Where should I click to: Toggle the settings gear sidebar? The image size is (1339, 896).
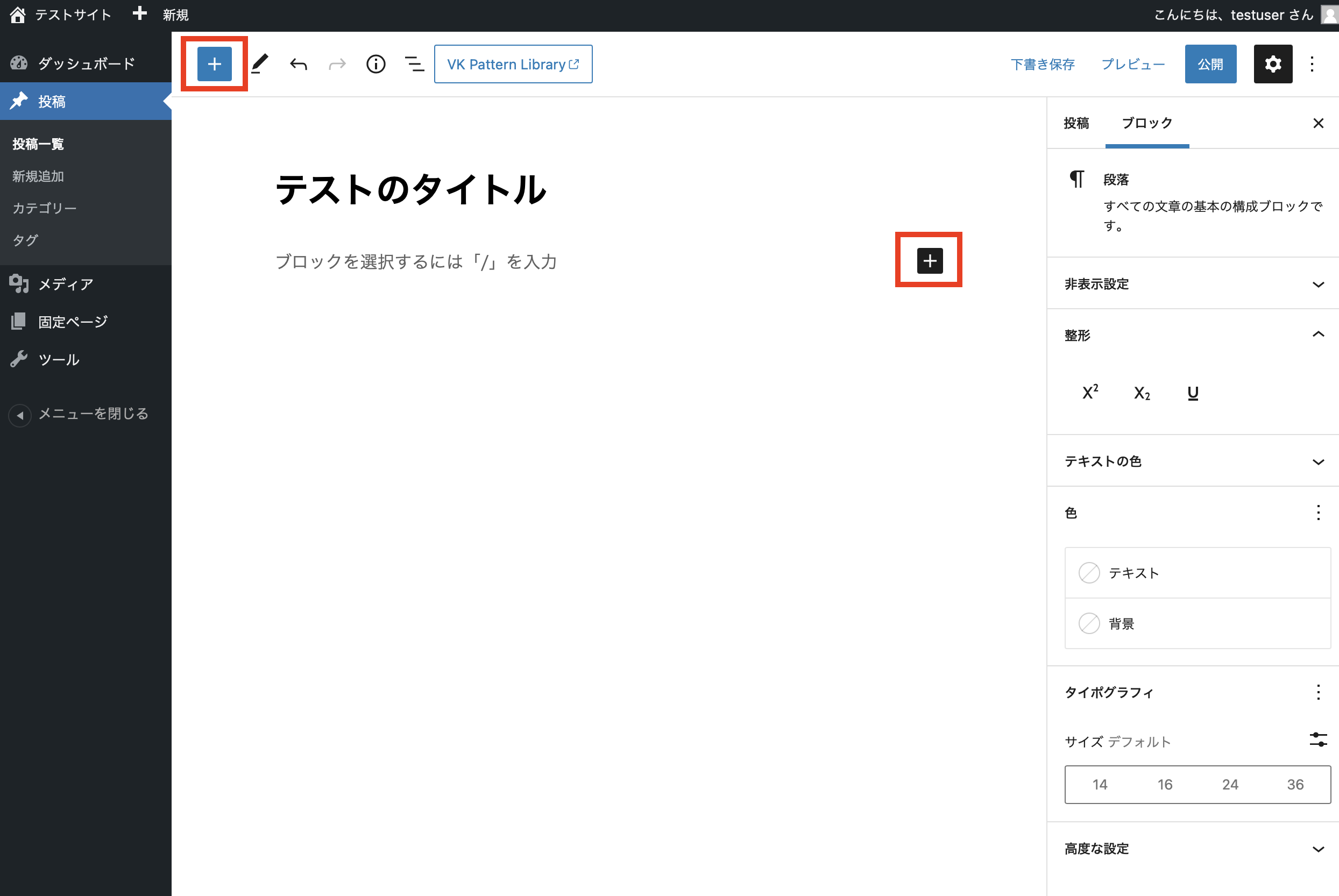[x=1272, y=64]
